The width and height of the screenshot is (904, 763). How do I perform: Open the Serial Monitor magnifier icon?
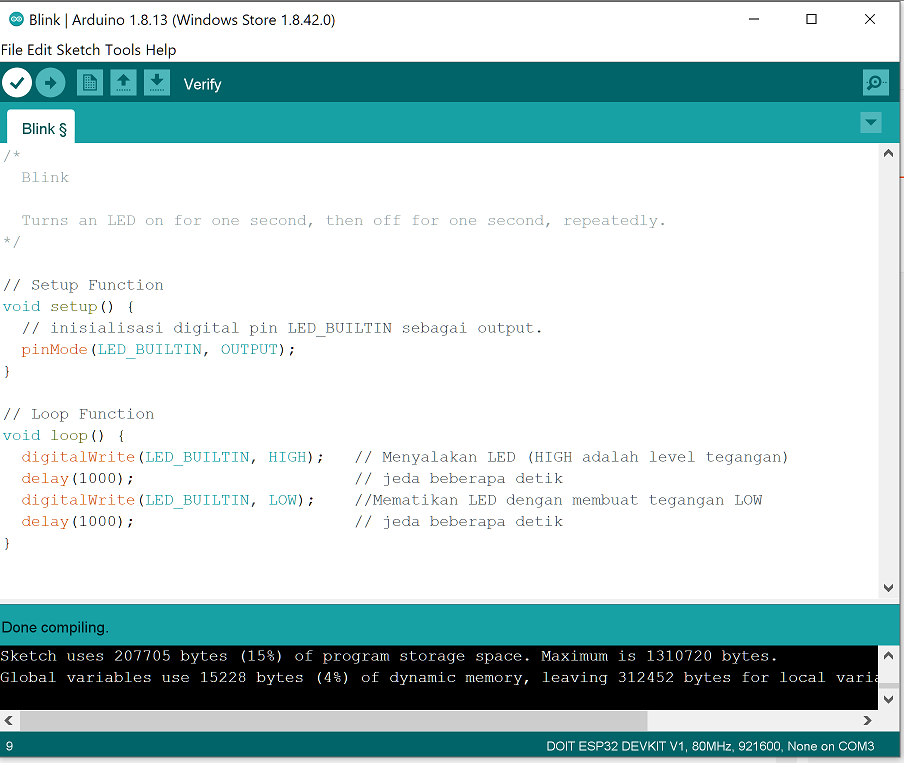876,83
